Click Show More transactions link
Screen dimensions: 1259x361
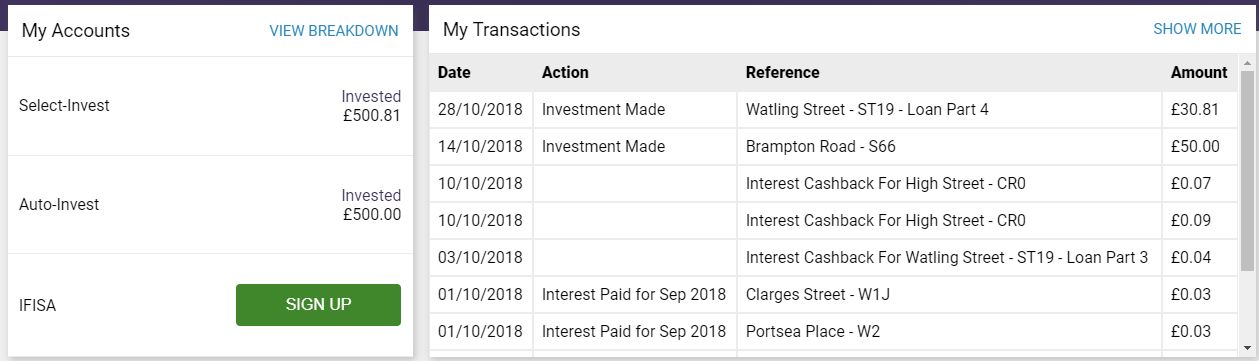tap(1197, 29)
